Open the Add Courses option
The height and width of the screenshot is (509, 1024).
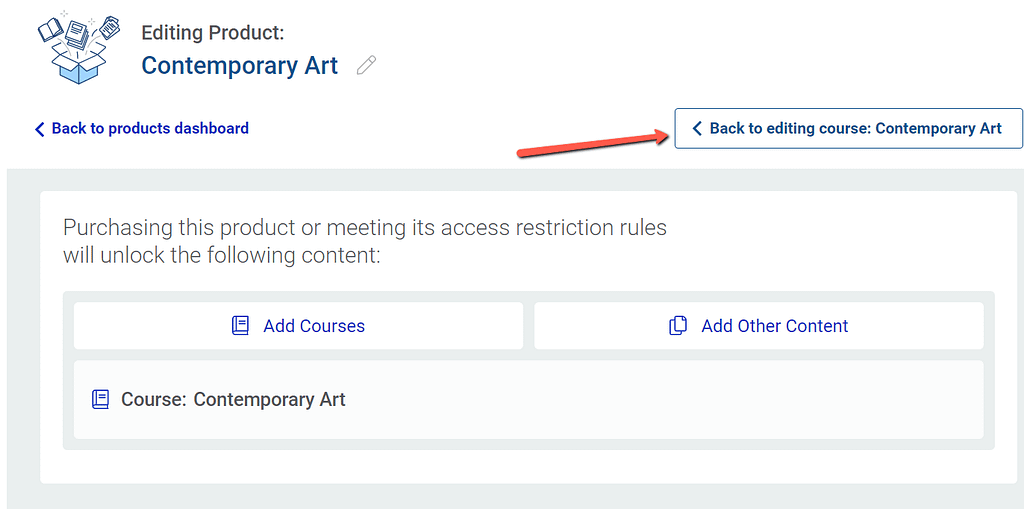298,325
